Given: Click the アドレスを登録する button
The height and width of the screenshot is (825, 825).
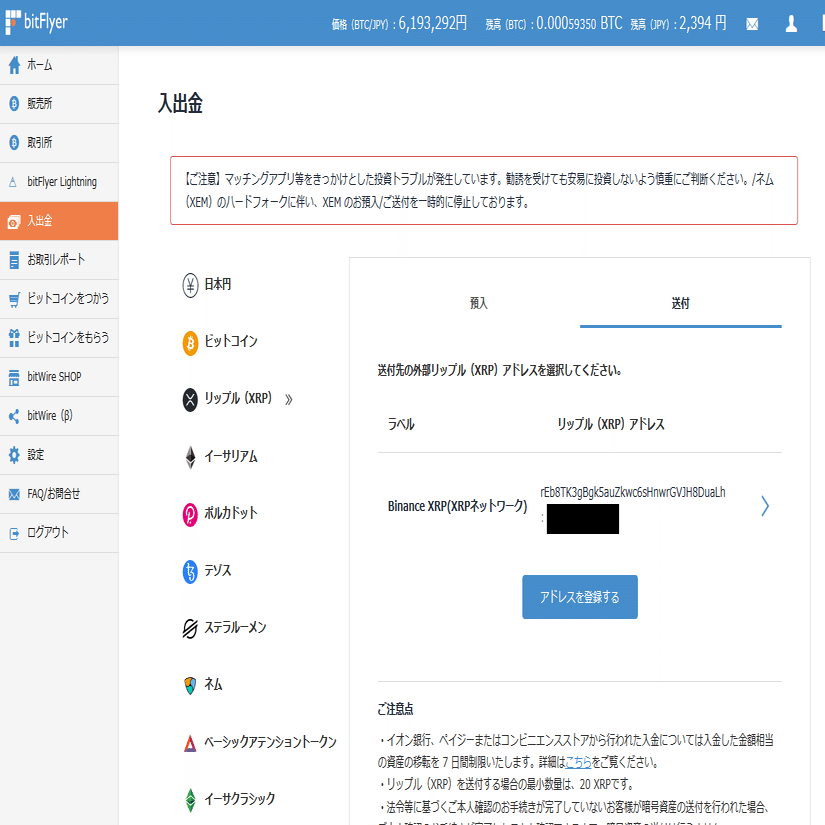Looking at the screenshot, I should [580, 597].
